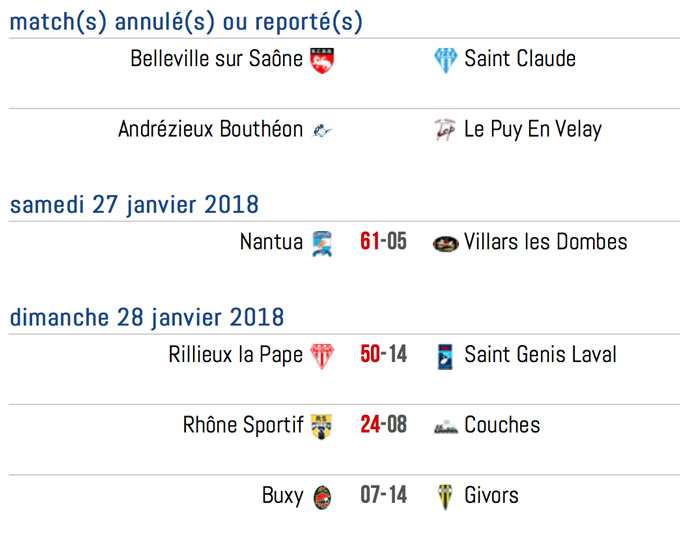Open the Andrézieux Bouthéon team logo
This screenshot has width=680, height=541.
(322, 130)
